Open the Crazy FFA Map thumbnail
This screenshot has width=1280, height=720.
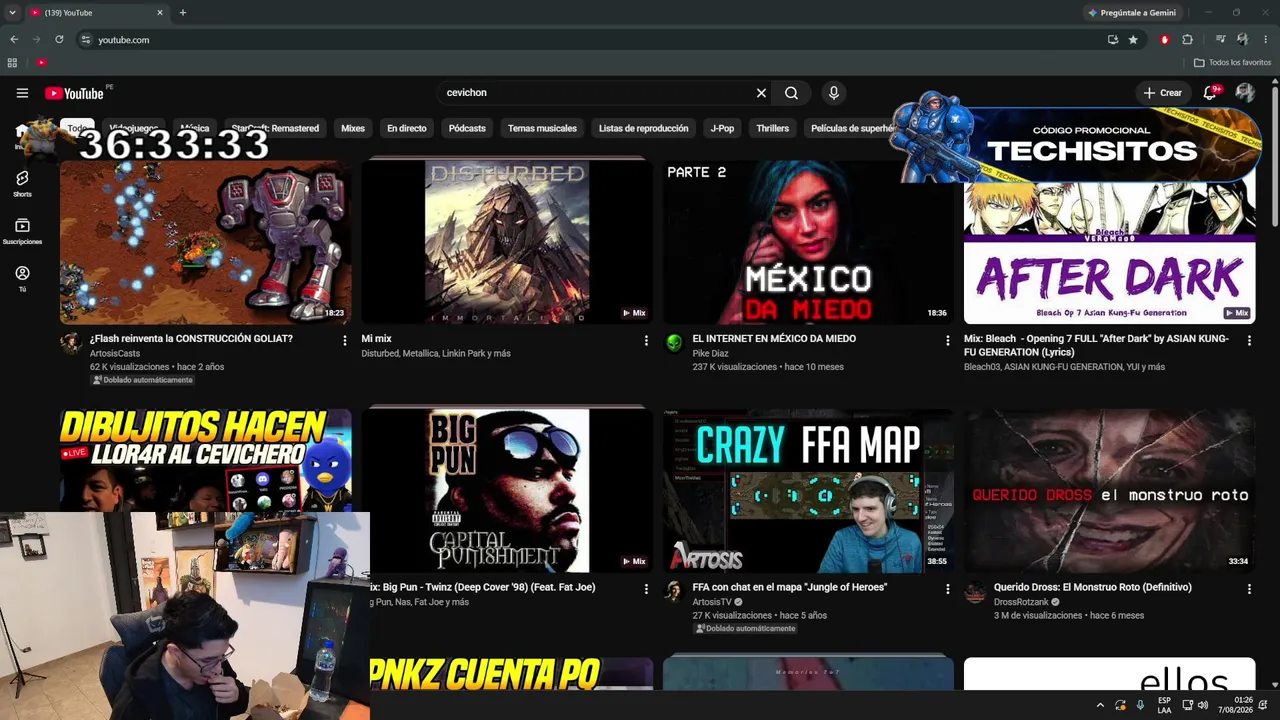808,490
